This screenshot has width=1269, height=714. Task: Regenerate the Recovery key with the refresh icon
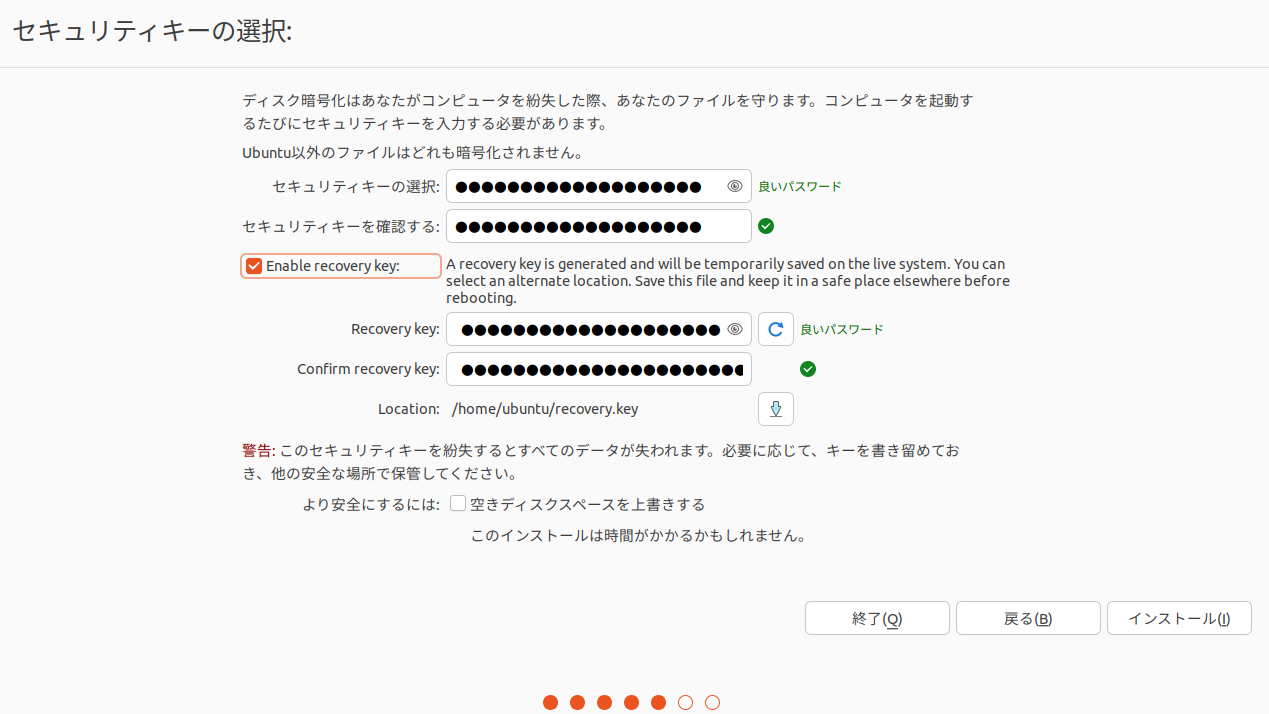[775, 328]
